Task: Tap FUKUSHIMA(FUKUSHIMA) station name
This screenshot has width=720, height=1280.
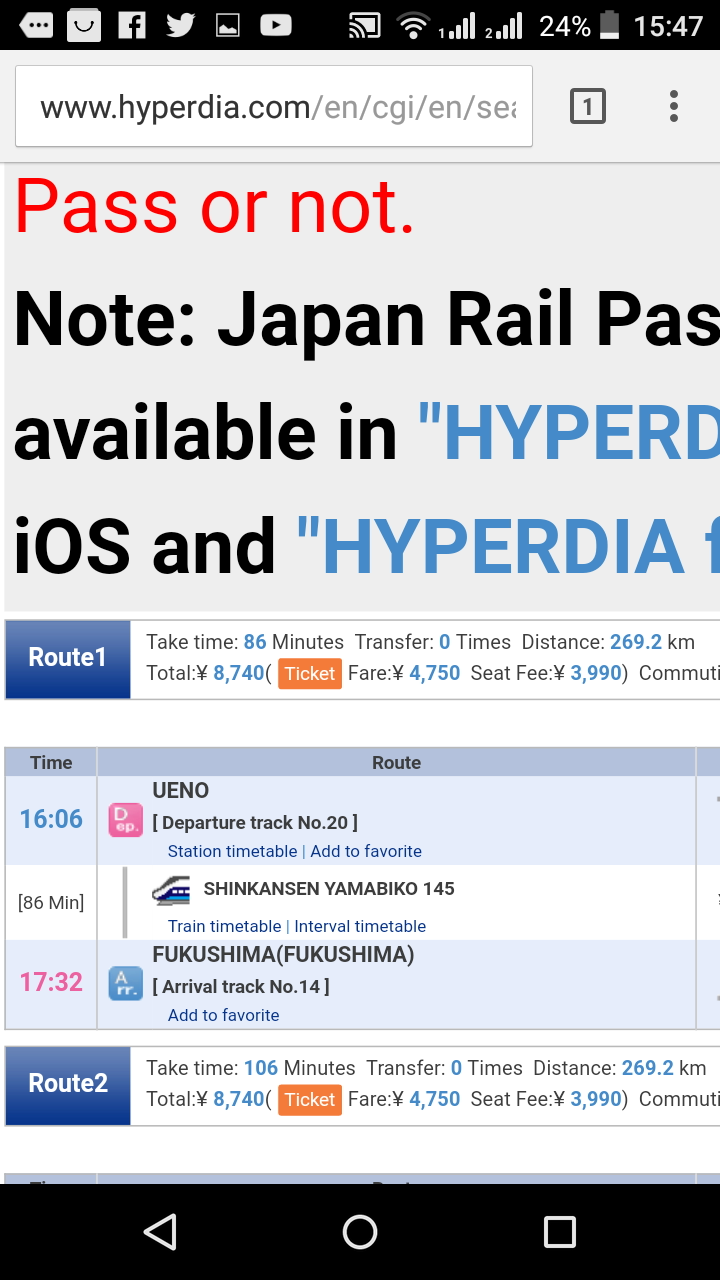Action: tap(283, 954)
